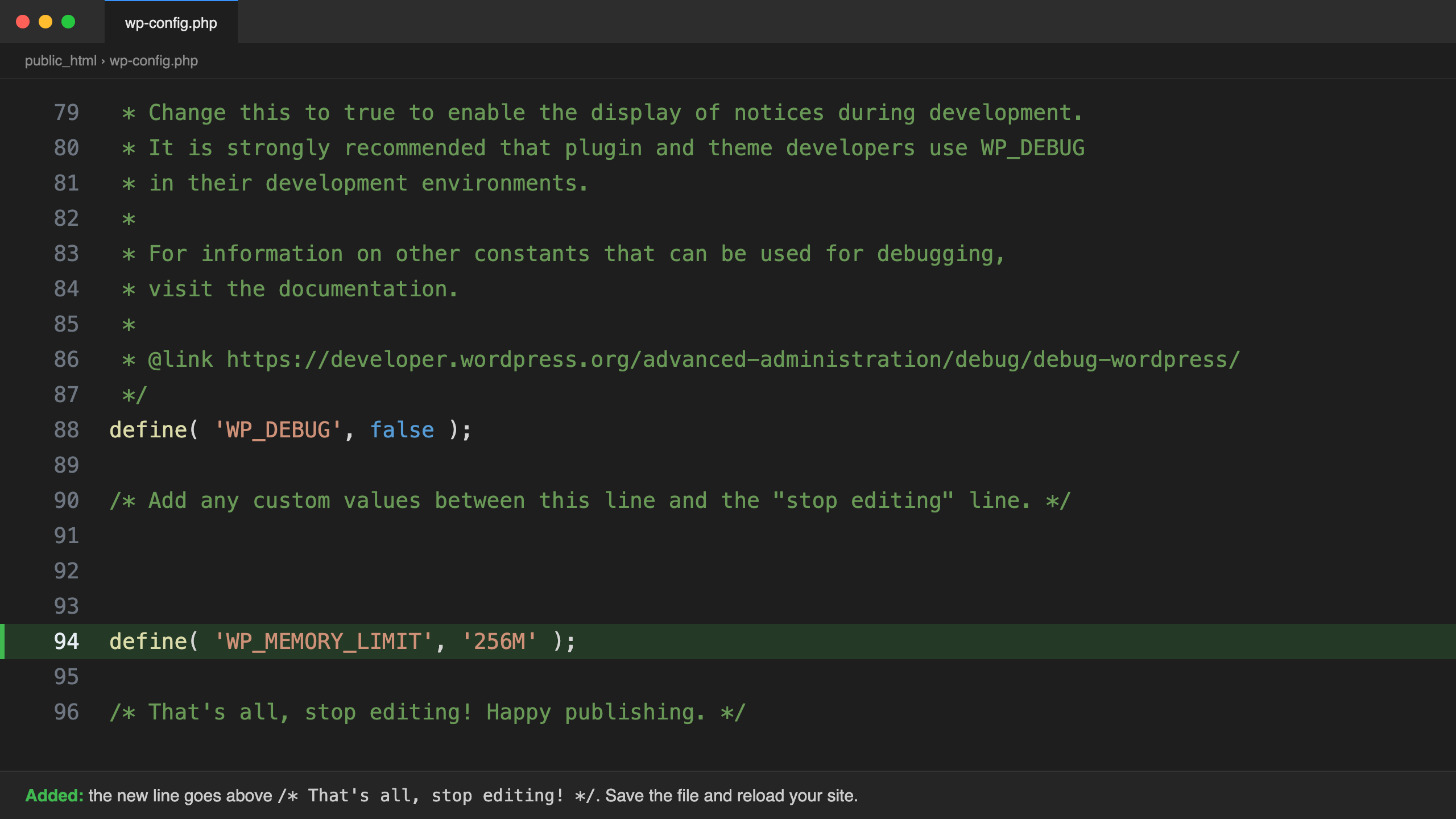The image size is (1456, 819).
Task: Click the "Happy publishing." comment text on line 96
Action: 596,712
